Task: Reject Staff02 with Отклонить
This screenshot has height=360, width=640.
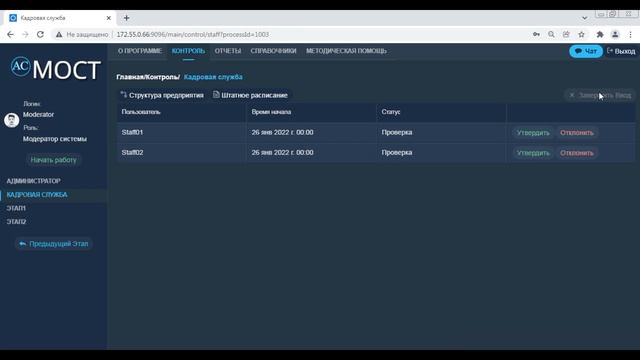Action: [x=577, y=153]
